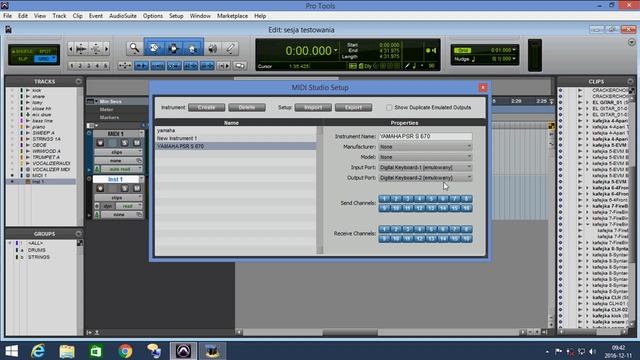Enable Show Duplicate Emulated Outputs checkbox
This screenshot has width=640, height=360.
[389, 107]
